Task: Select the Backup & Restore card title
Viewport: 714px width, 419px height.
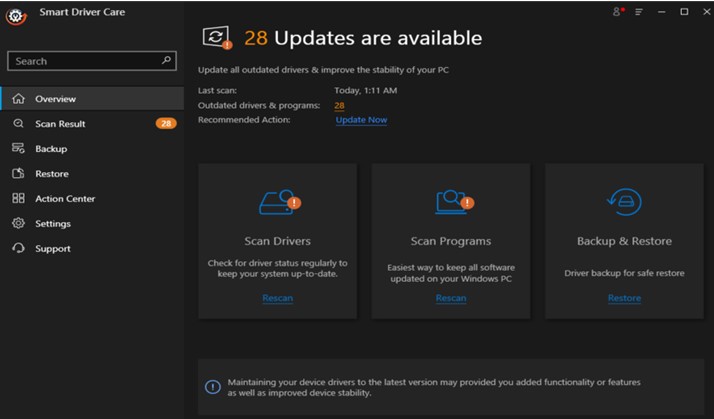Action: pyautogui.click(x=624, y=241)
